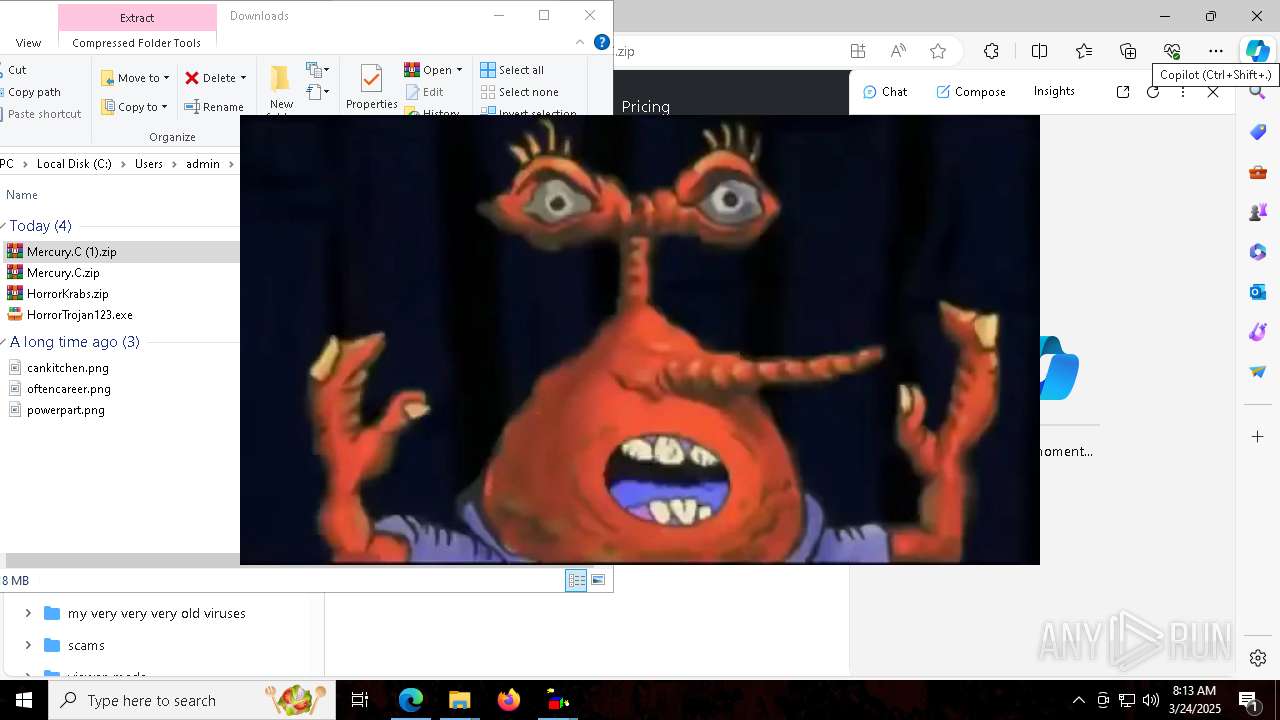Switch to Insights tab in Copilot pane
The width and height of the screenshot is (1280, 720).
pos(1054,91)
